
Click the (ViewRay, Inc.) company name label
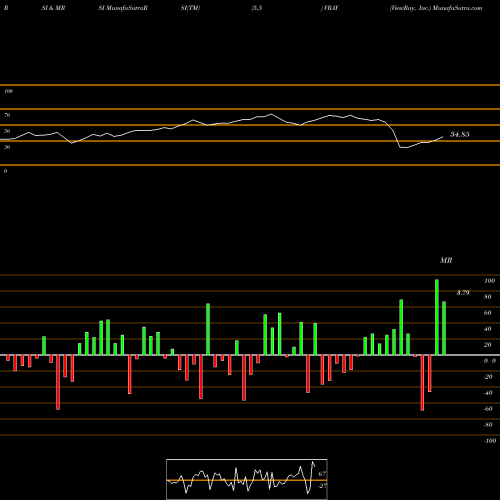click(411, 8)
